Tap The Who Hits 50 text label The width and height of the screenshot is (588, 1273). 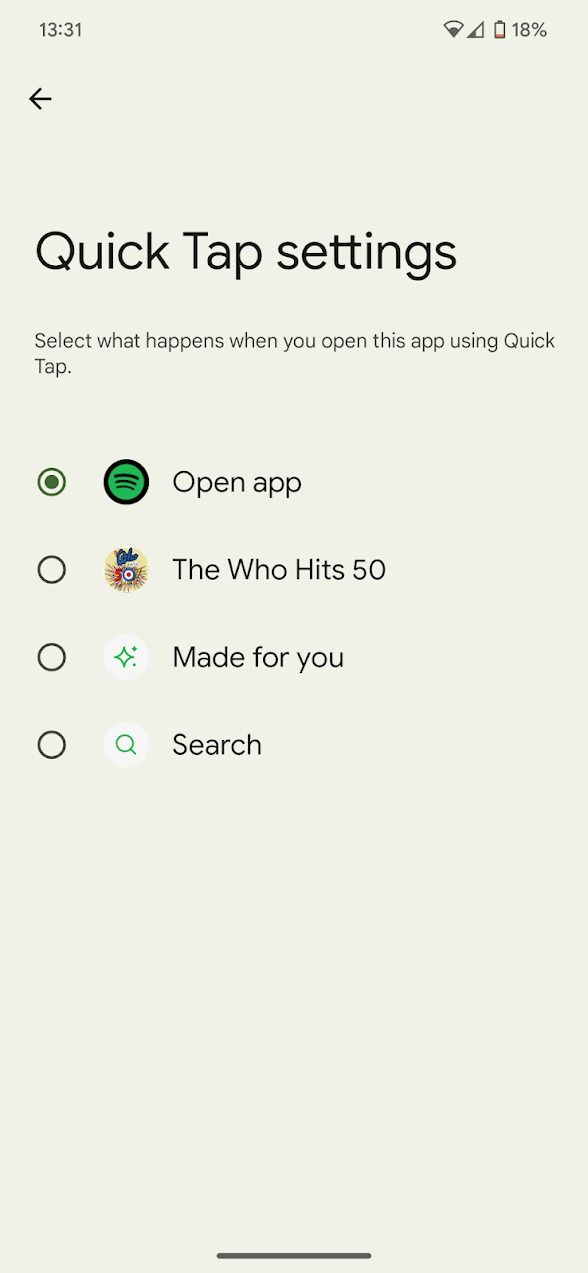click(x=279, y=569)
